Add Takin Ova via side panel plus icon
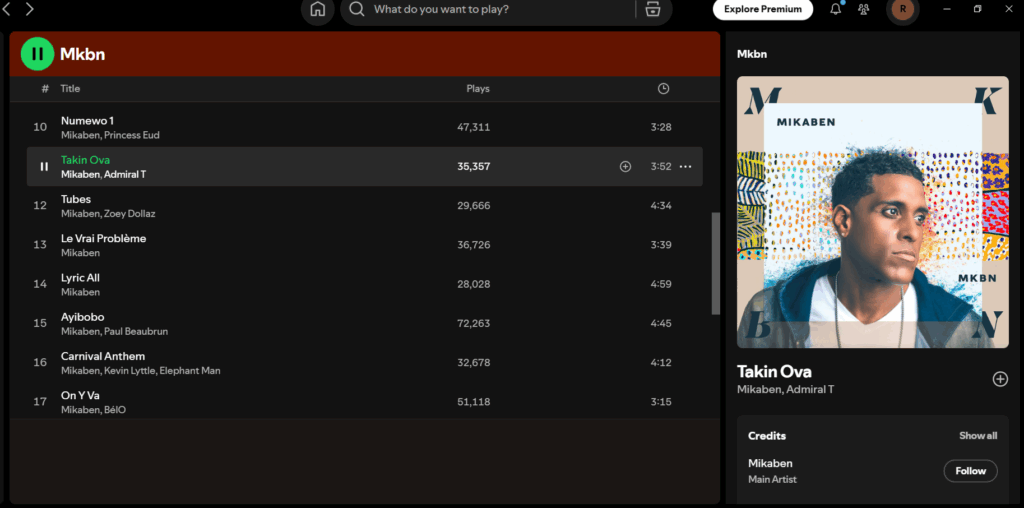The height and width of the screenshot is (508, 1024). [1000, 379]
